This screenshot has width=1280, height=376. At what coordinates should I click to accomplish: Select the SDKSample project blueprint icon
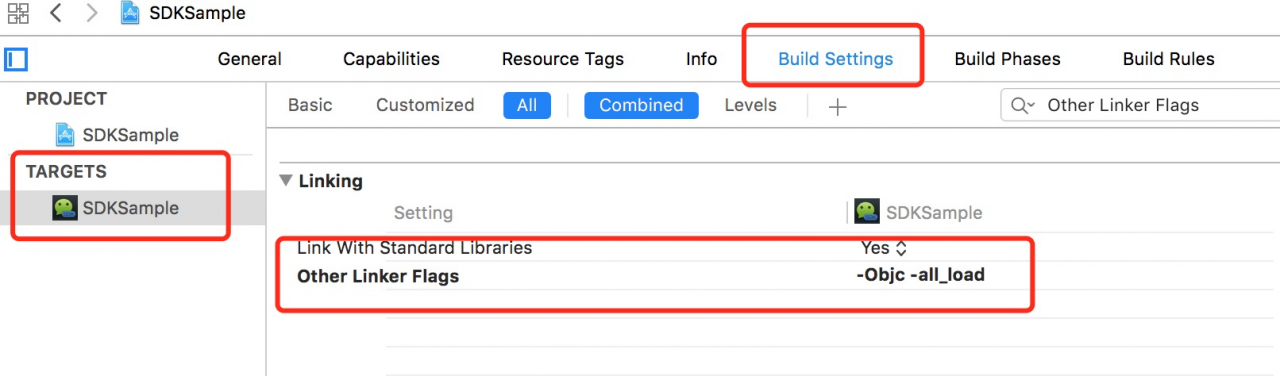[x=65, y=135]
